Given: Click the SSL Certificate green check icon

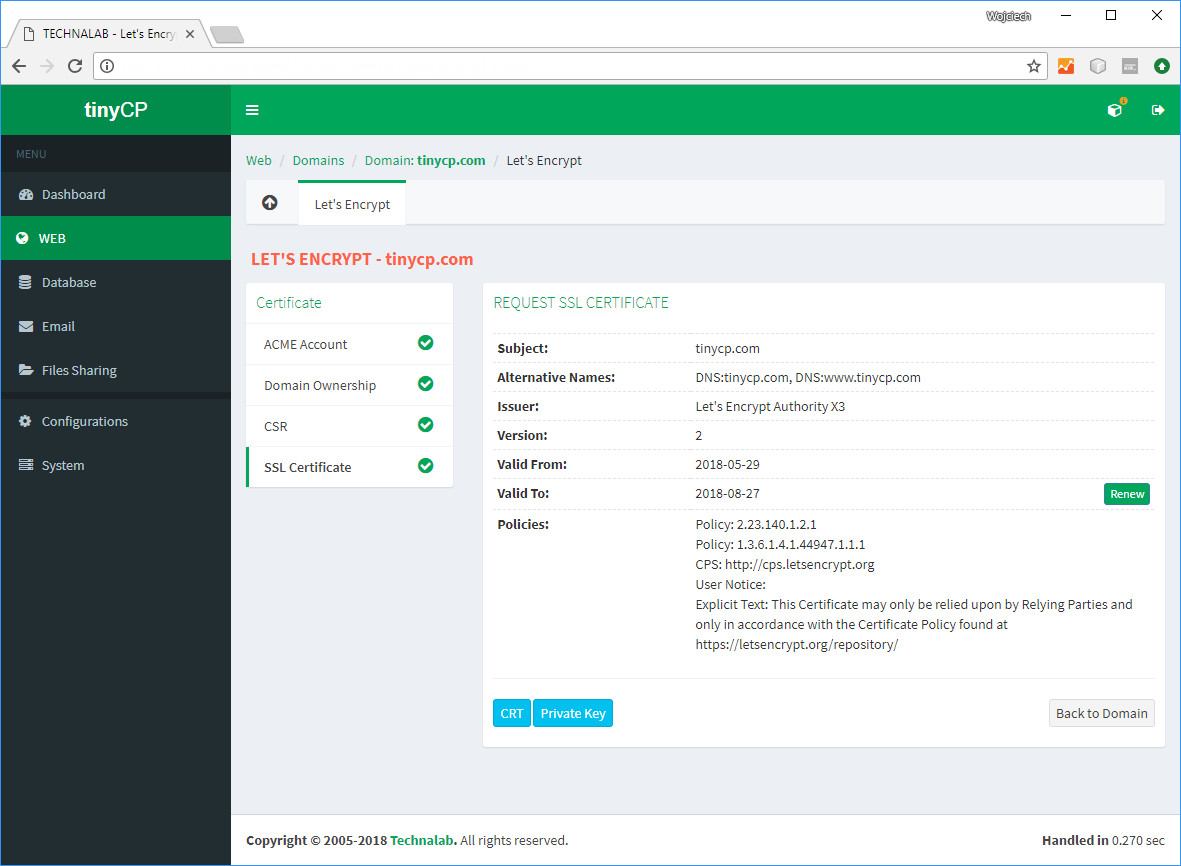Looking at the screenshot, I should pyautogui.click(x=426, y=465).
